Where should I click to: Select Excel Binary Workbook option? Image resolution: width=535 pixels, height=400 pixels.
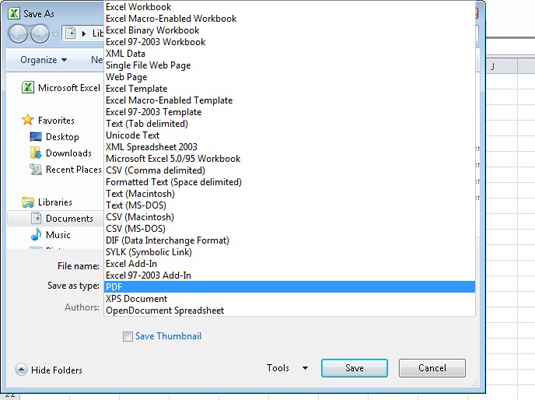(x=289, y=30)
